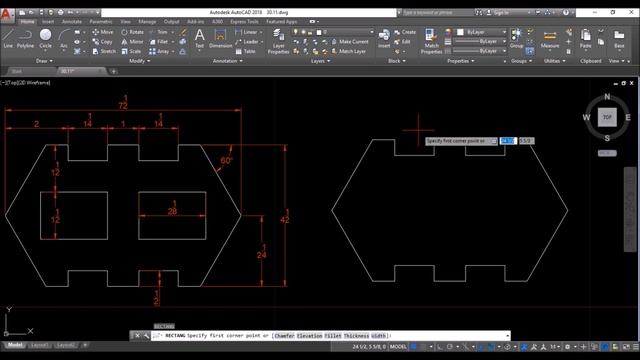Click the TOP face of ViewCube
640x360 pixels.
pos(607,117)
